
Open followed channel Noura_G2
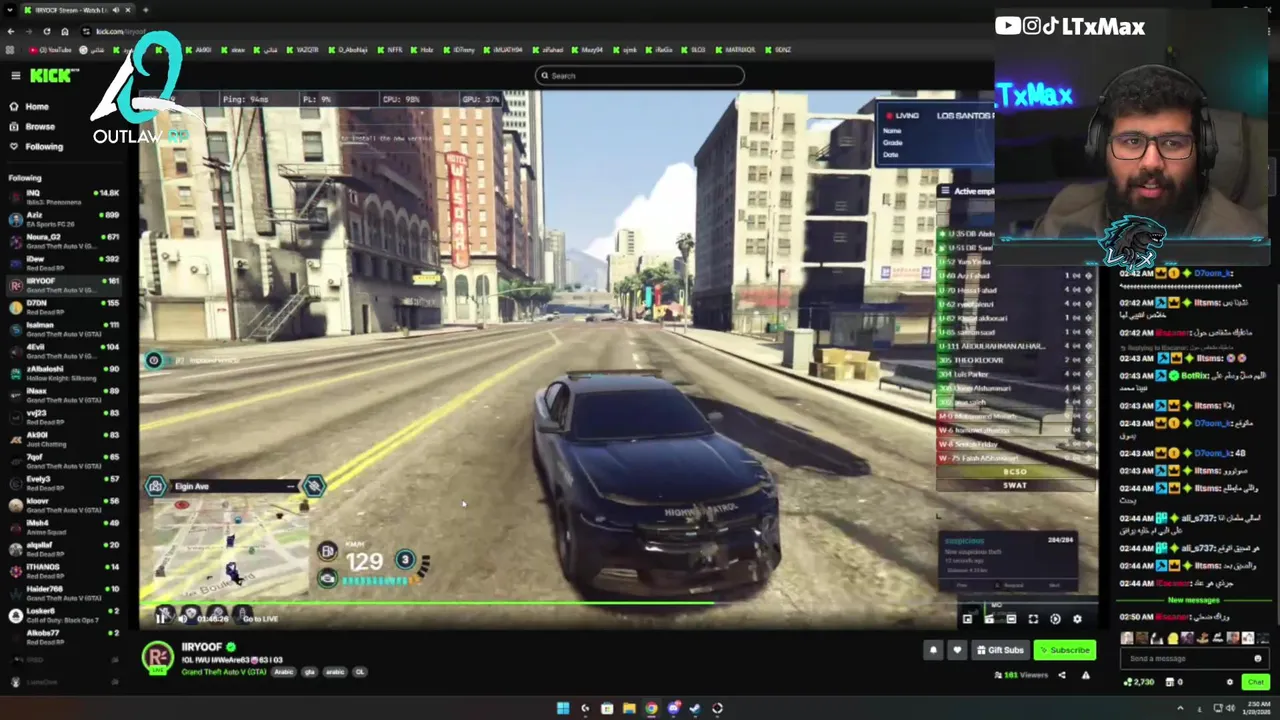[62, 239]
